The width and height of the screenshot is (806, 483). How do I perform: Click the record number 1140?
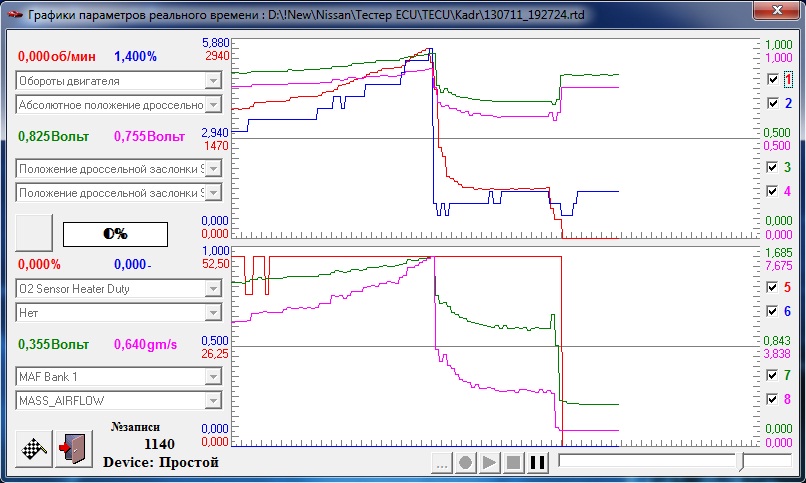[159, 444]
